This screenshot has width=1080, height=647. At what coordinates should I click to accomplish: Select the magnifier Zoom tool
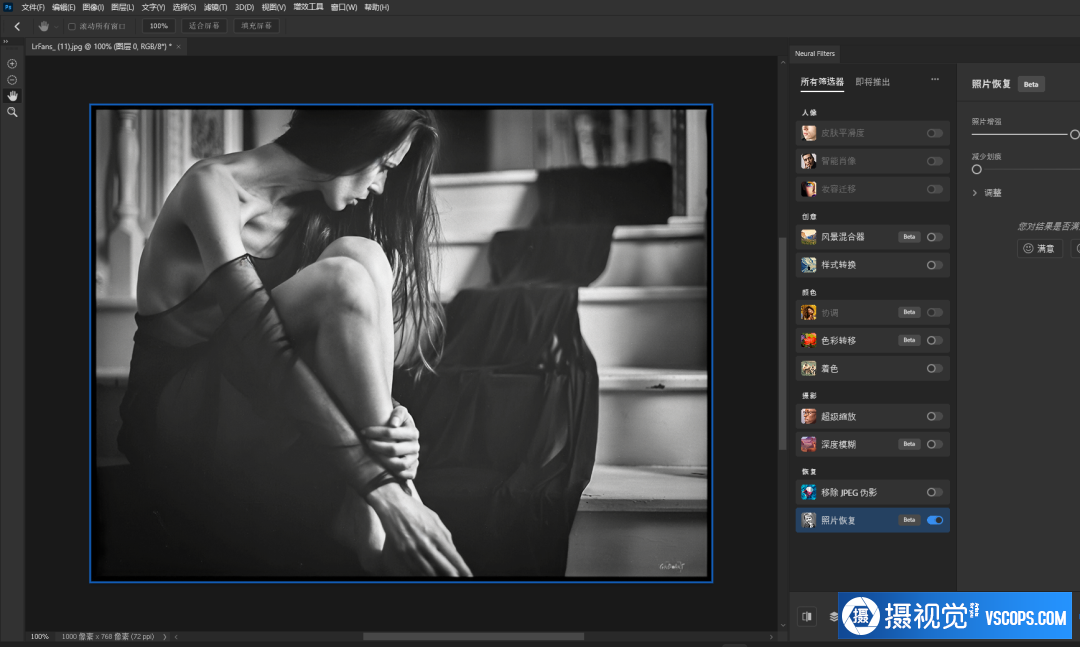(12, 112)
